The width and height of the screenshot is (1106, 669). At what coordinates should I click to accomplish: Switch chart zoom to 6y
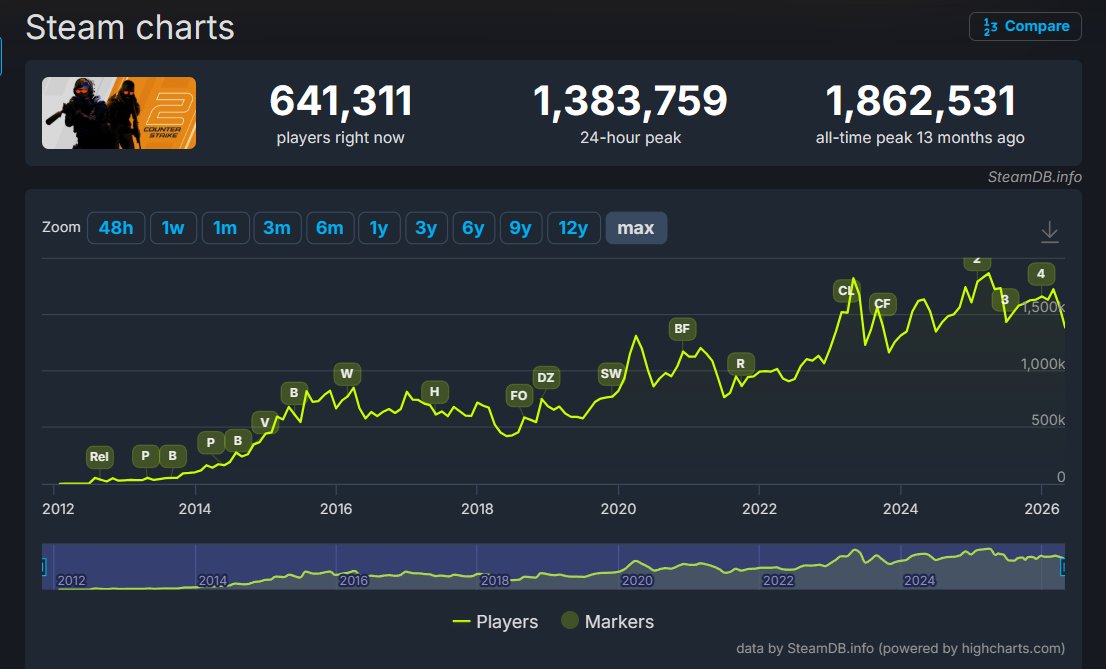pyautogui.click(x=473, y=228)
